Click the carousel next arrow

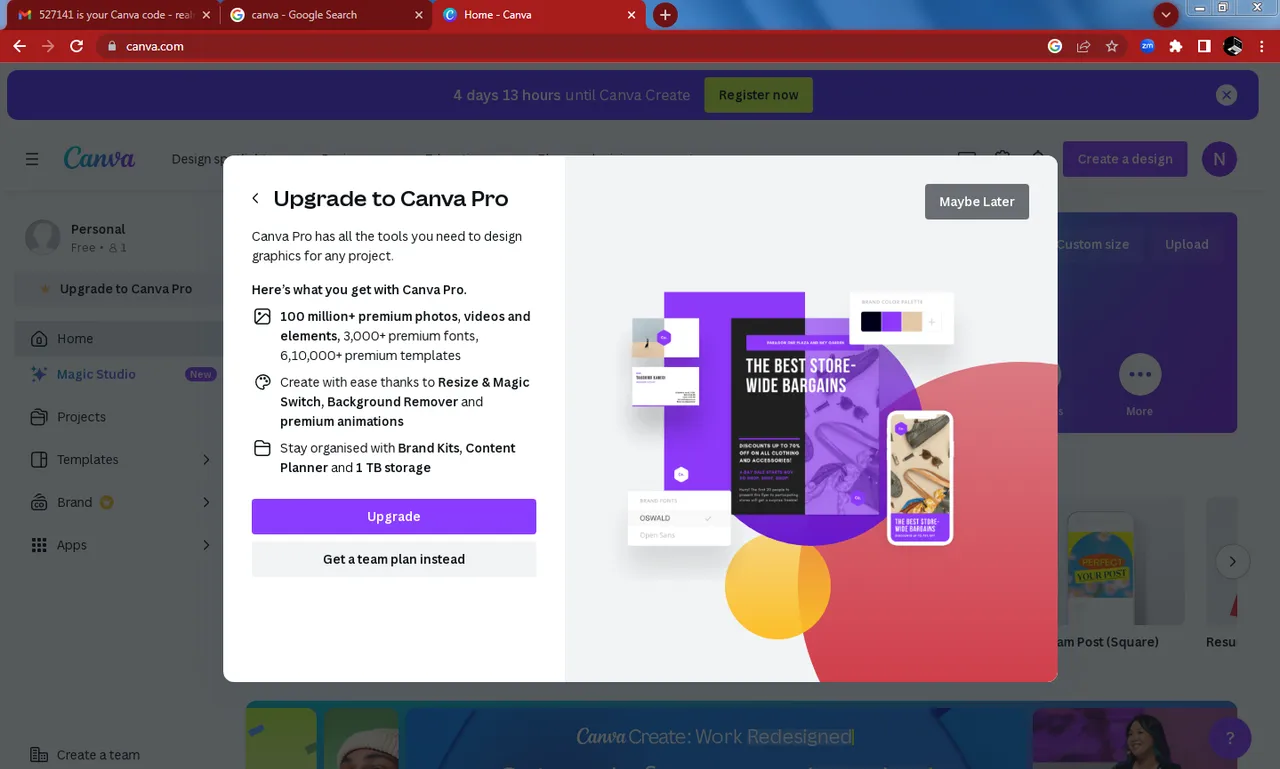point(1232,562)
